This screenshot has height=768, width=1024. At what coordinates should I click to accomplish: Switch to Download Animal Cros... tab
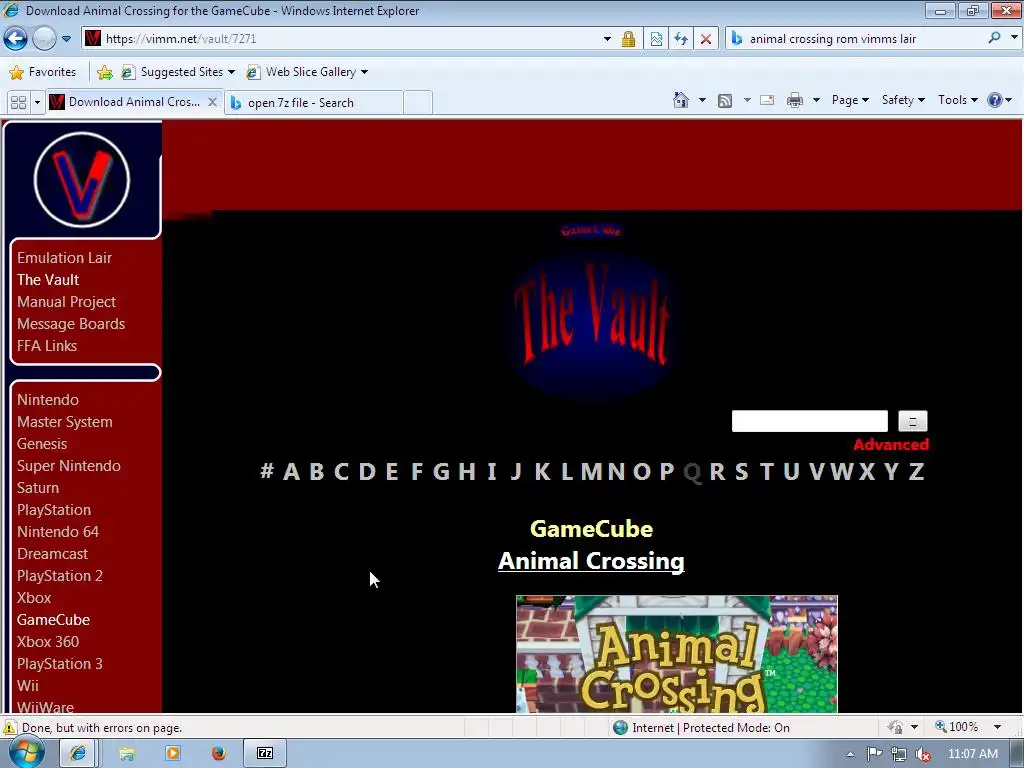click(127, 102)
